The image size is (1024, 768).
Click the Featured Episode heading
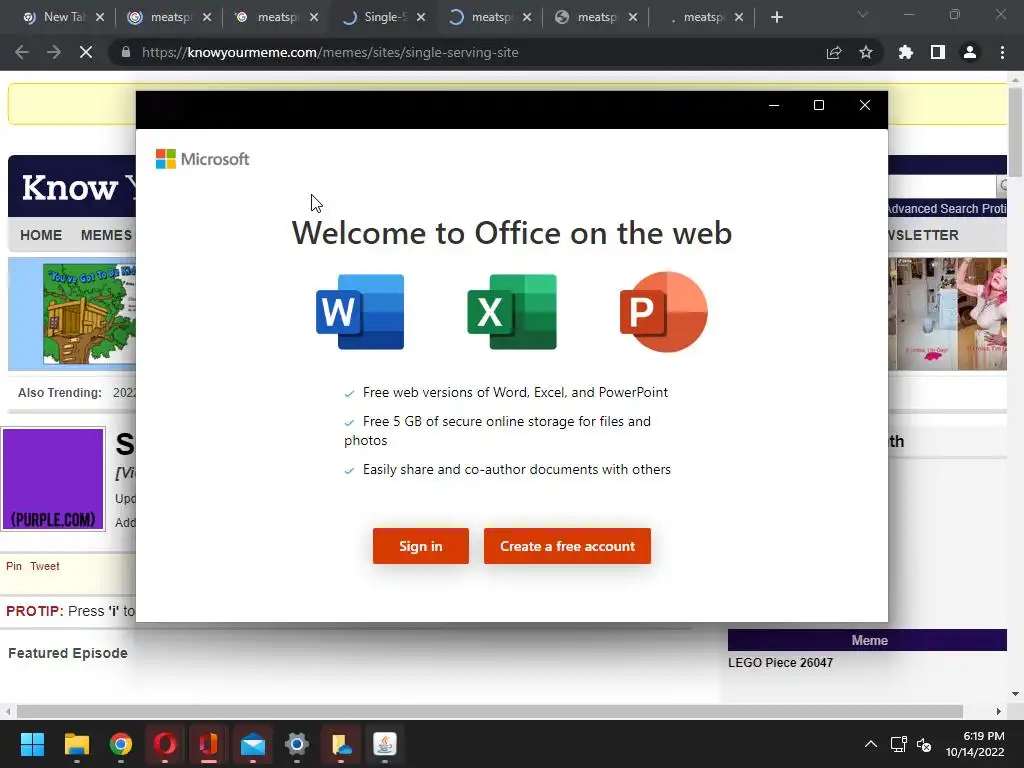tap(68, 653)
